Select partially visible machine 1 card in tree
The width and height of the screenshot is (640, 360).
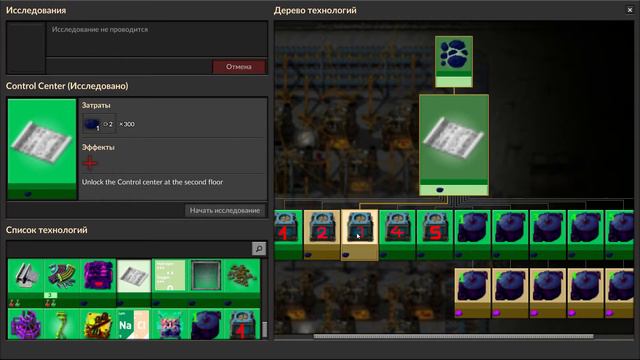(288, 235)
